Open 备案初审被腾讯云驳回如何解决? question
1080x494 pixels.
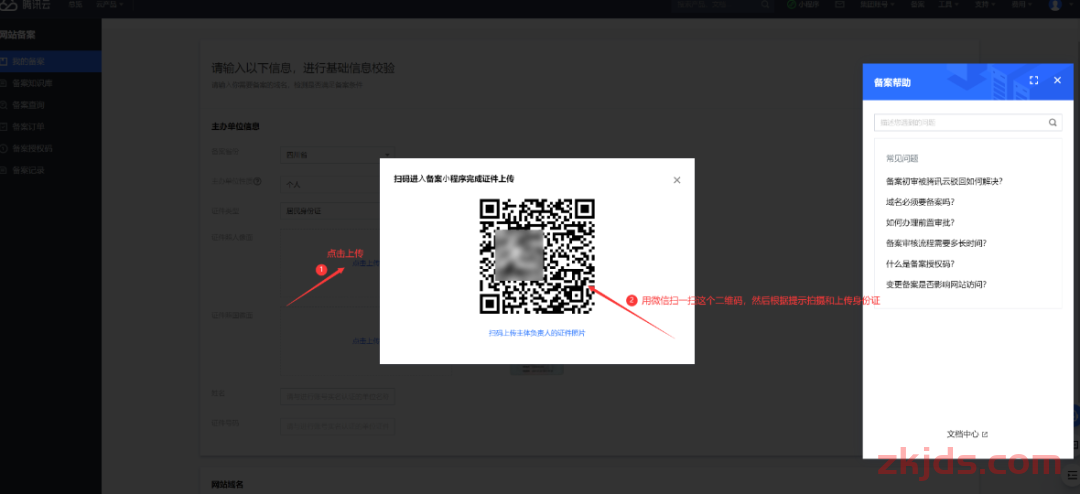944,181
